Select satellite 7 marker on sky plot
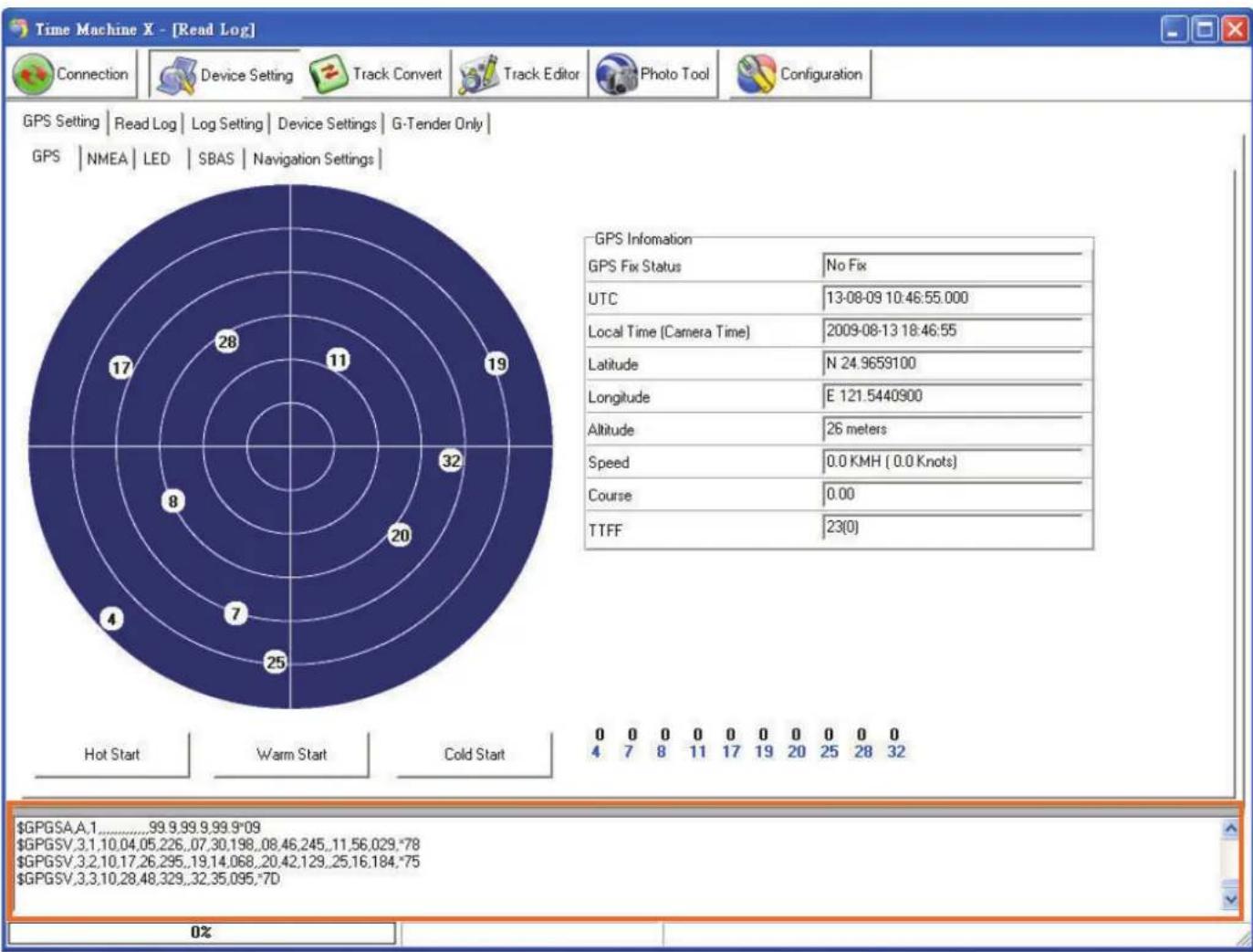The image size is (1253, 952). [x=235, y=612]
